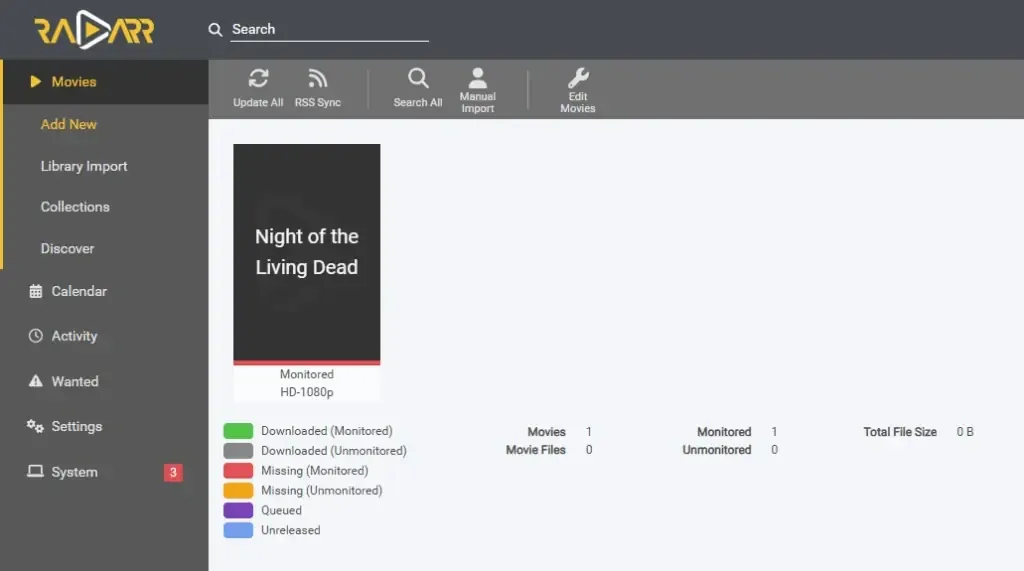Click the search magnifier icon in header
Viewport: 1024px width, 571px height.
coord(215,30)
